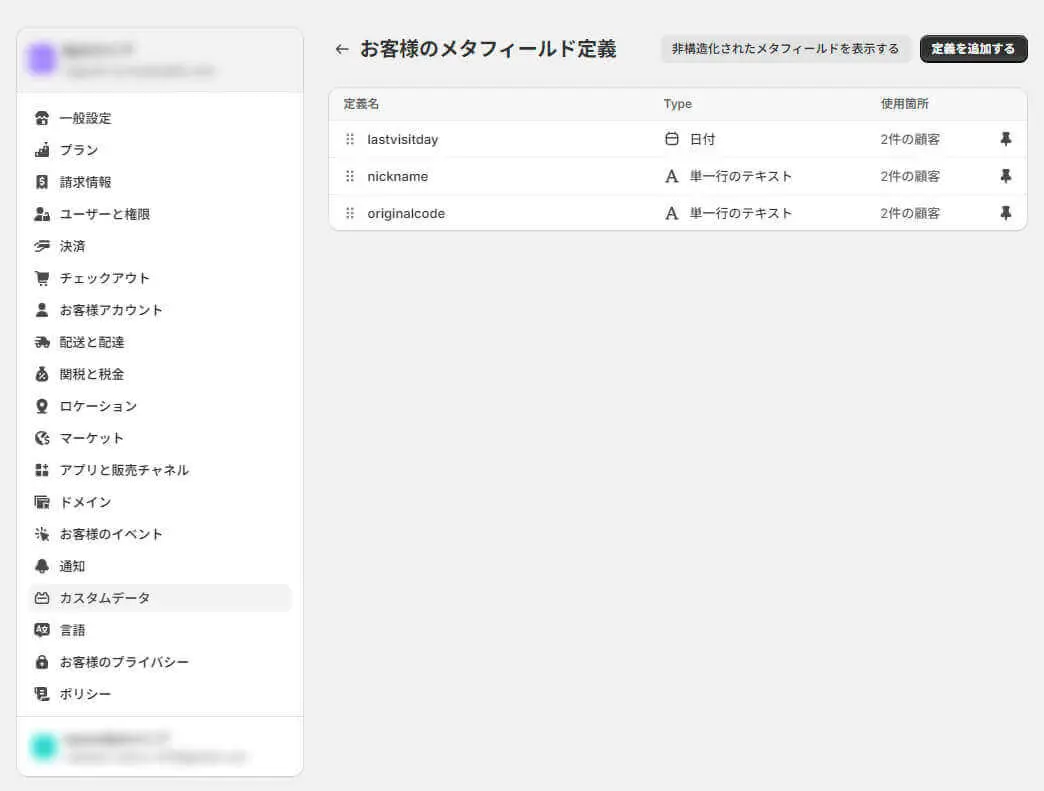Screen dimensions: 1044x791
Task: Select 言語 label in sidebar
Action: point(73,630)
